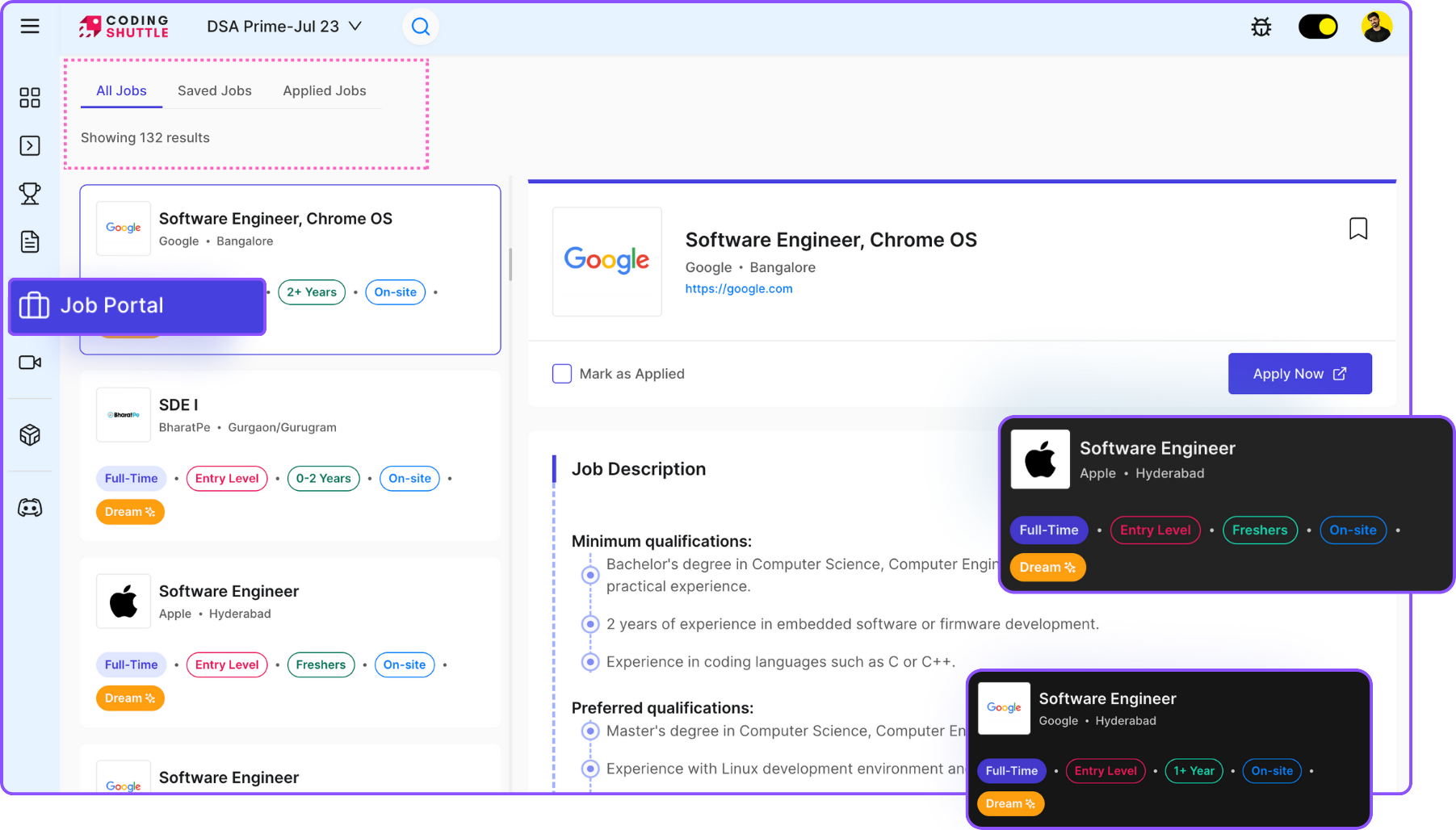This screenshot has width=1456, height=830.
Task: Open the hamburger menu
Action: [x=30, y=26]
